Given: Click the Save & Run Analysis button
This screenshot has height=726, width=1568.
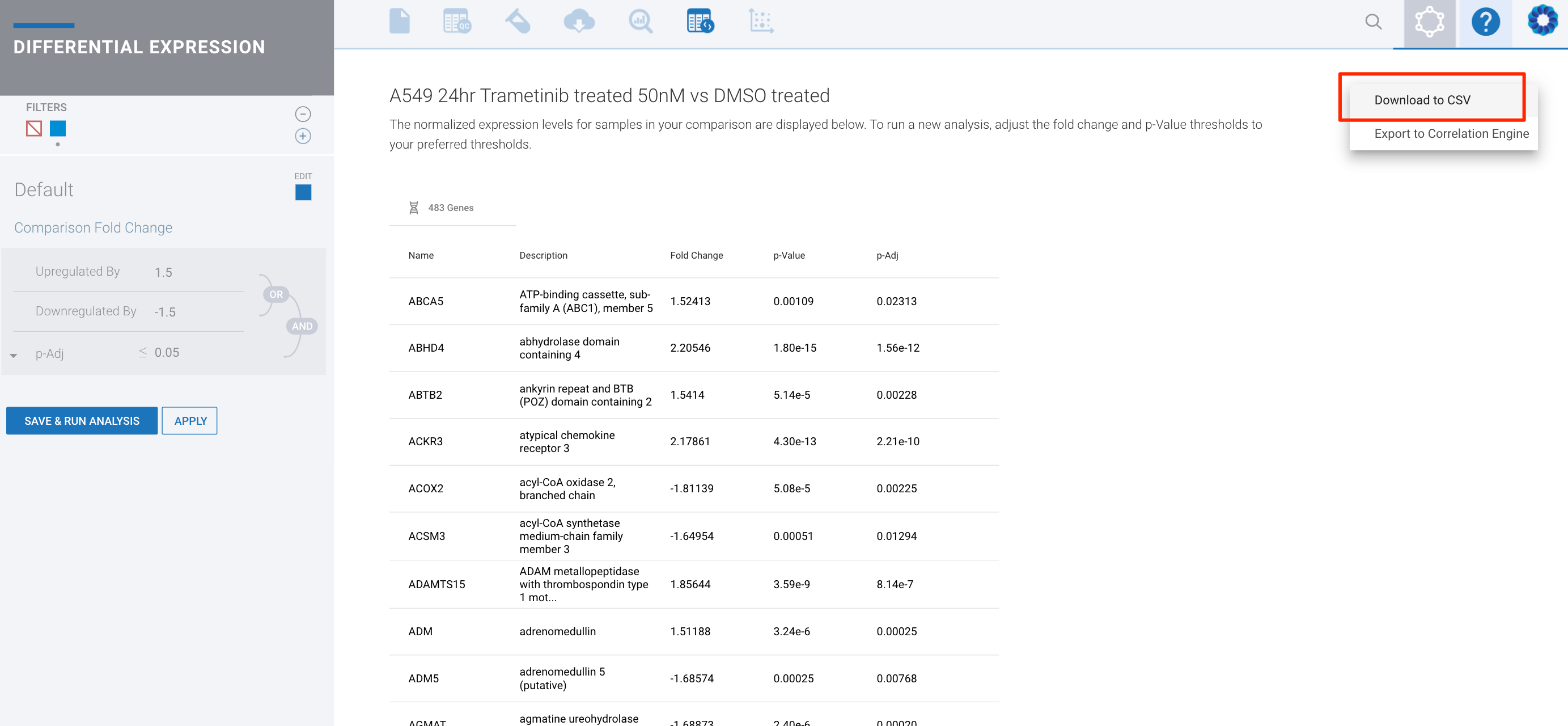Looking at the screenshot, I should point(82,421).
